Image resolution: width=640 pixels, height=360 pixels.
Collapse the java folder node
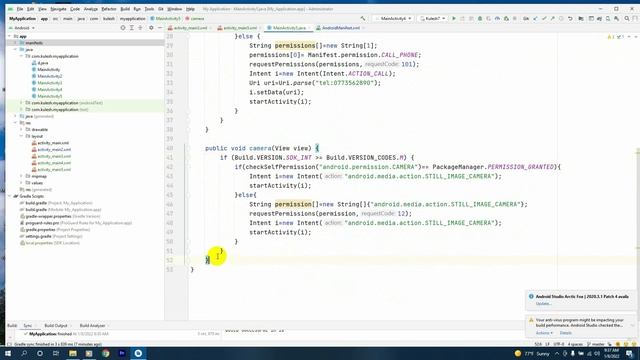(16, 49)
